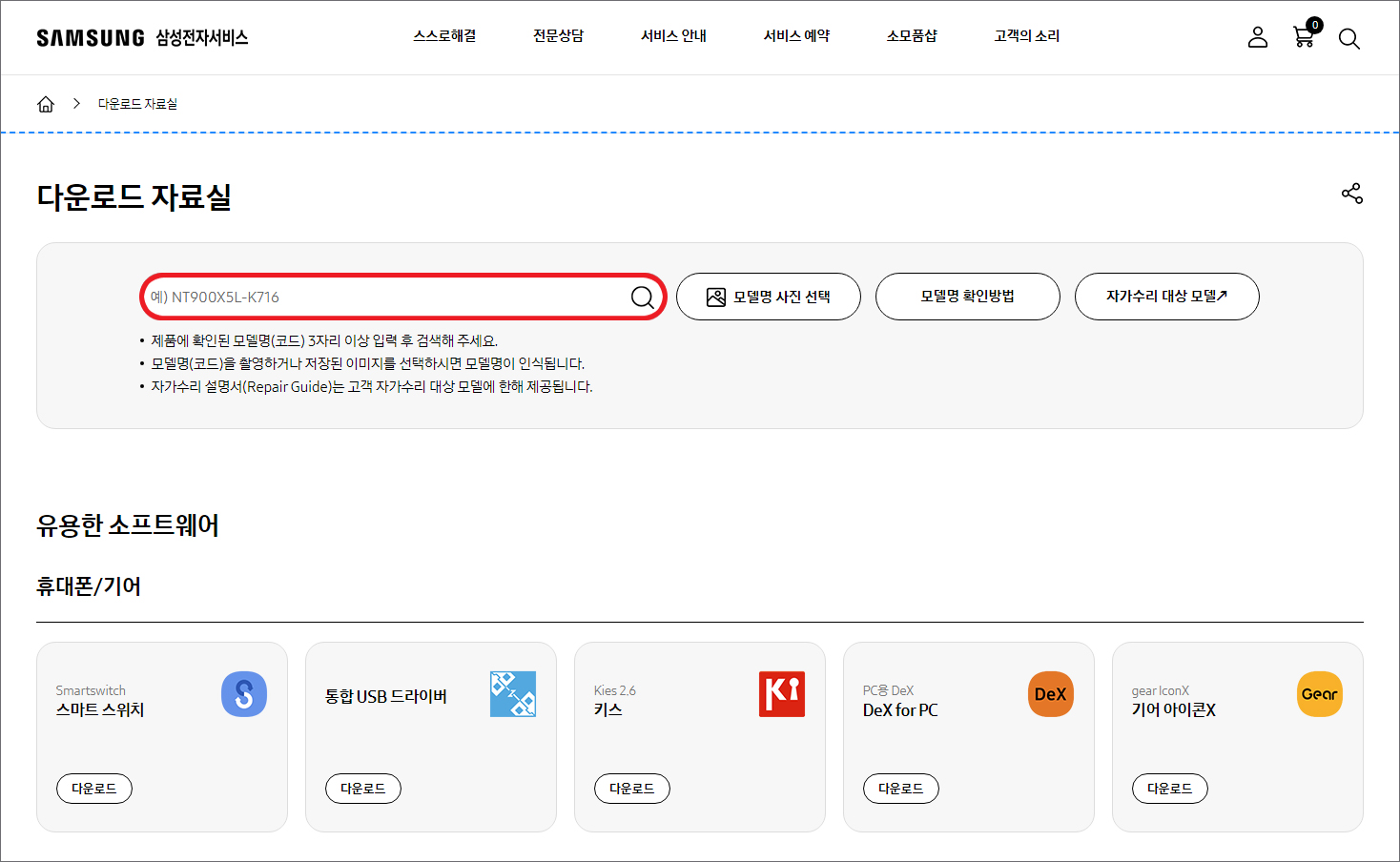Open the 서비스 예약 menu
This screenshot has height=862, width=1400.
[x=796, y=36]
